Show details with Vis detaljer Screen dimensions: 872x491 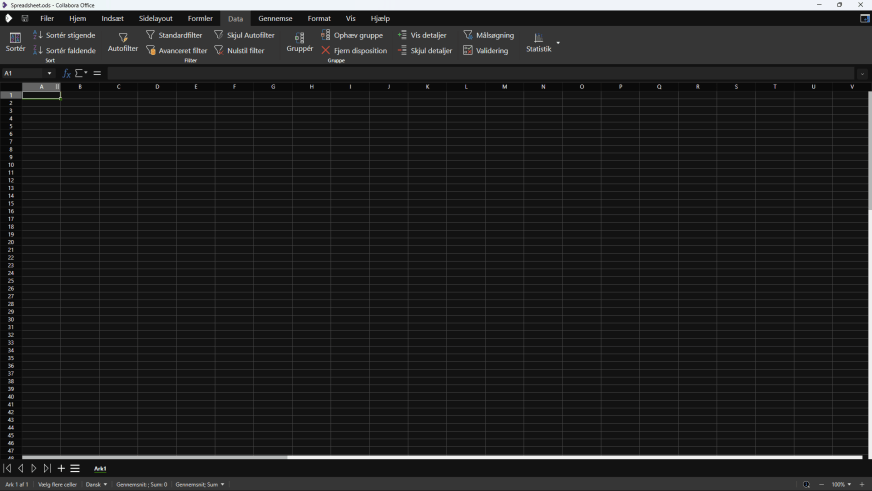(422, 35)
